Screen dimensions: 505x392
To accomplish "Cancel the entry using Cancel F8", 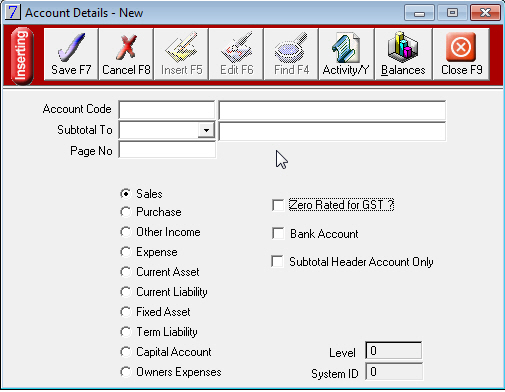I will tap(126, 54).
